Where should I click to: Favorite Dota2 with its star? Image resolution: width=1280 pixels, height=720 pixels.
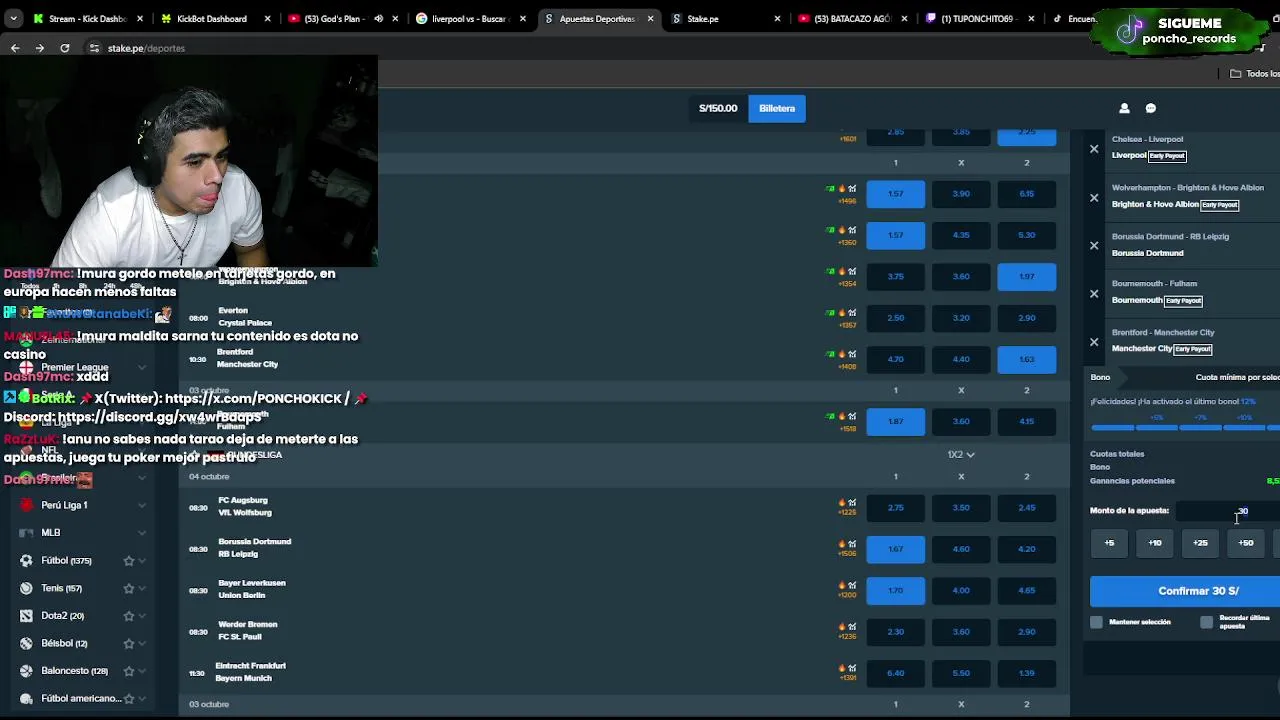[128, 615]
